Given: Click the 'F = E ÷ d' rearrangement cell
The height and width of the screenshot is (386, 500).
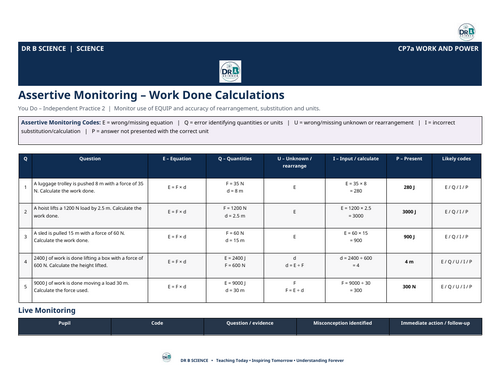Looking at the screenshot, I should tap(294, 290).
